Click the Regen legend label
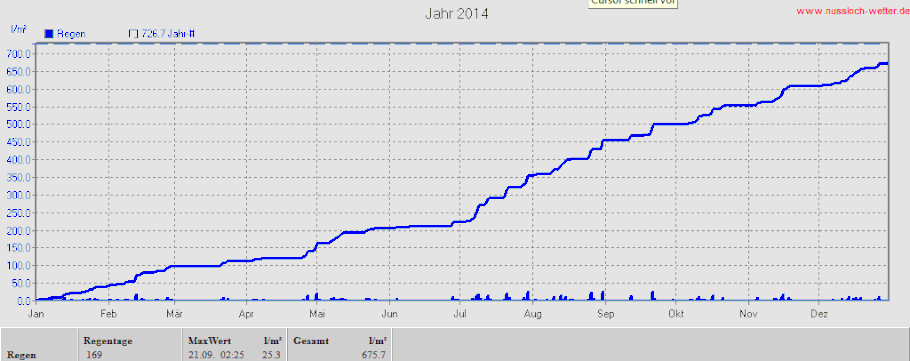Screen dimensions: 910x361 pyautogui.click(x=71, y=34)
